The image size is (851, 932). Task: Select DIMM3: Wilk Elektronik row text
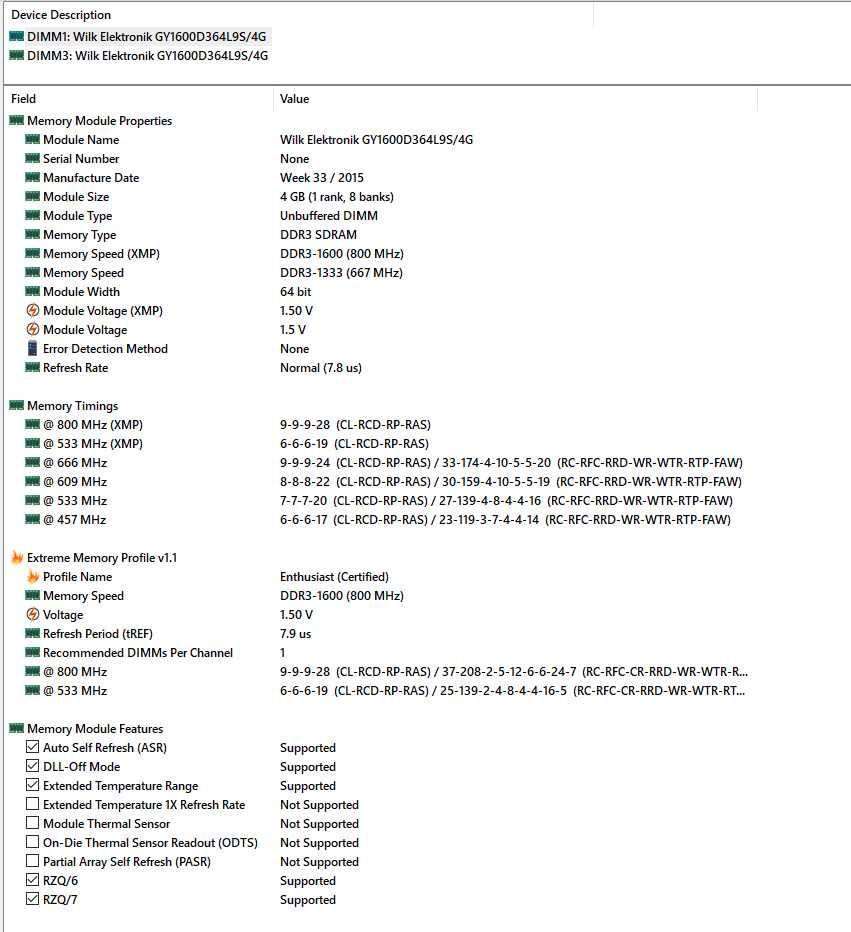147,56
